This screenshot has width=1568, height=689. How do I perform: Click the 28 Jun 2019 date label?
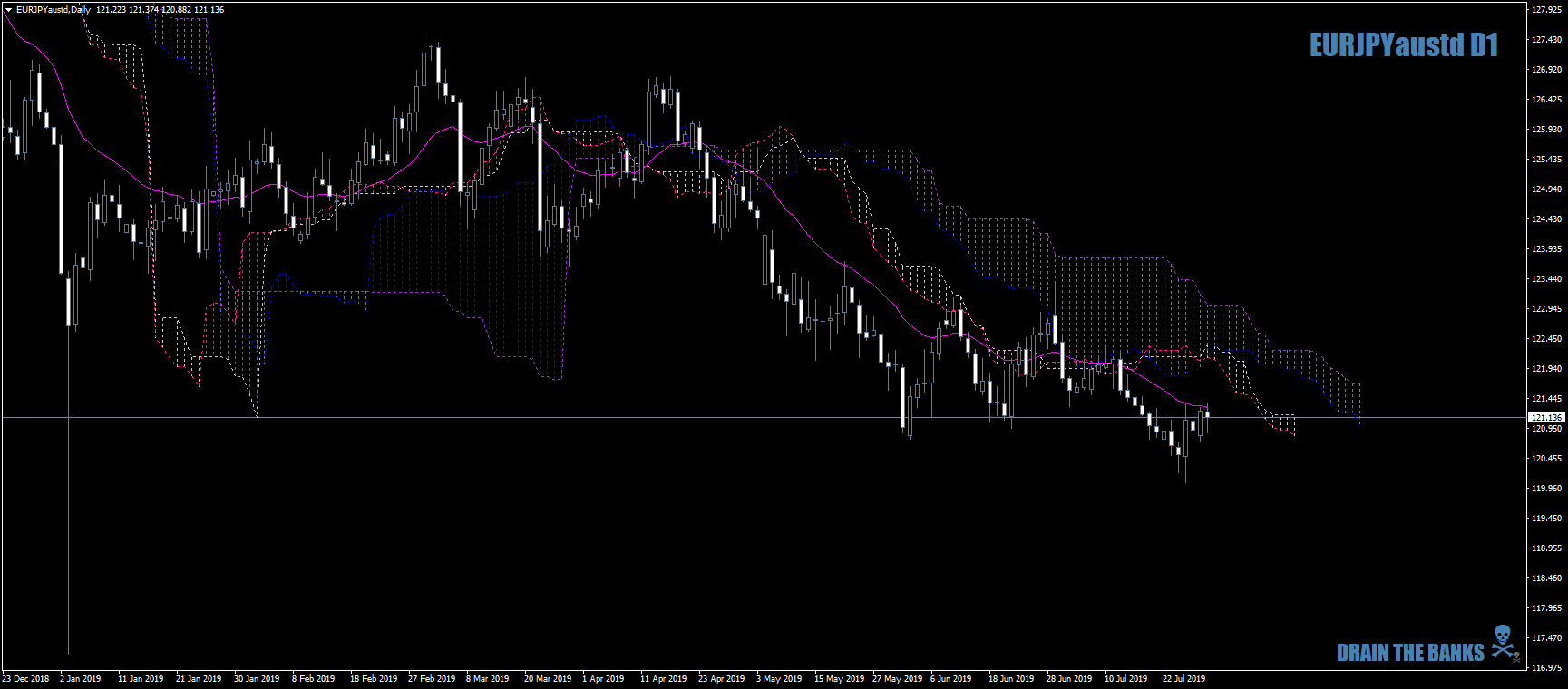click(1069, 679)
